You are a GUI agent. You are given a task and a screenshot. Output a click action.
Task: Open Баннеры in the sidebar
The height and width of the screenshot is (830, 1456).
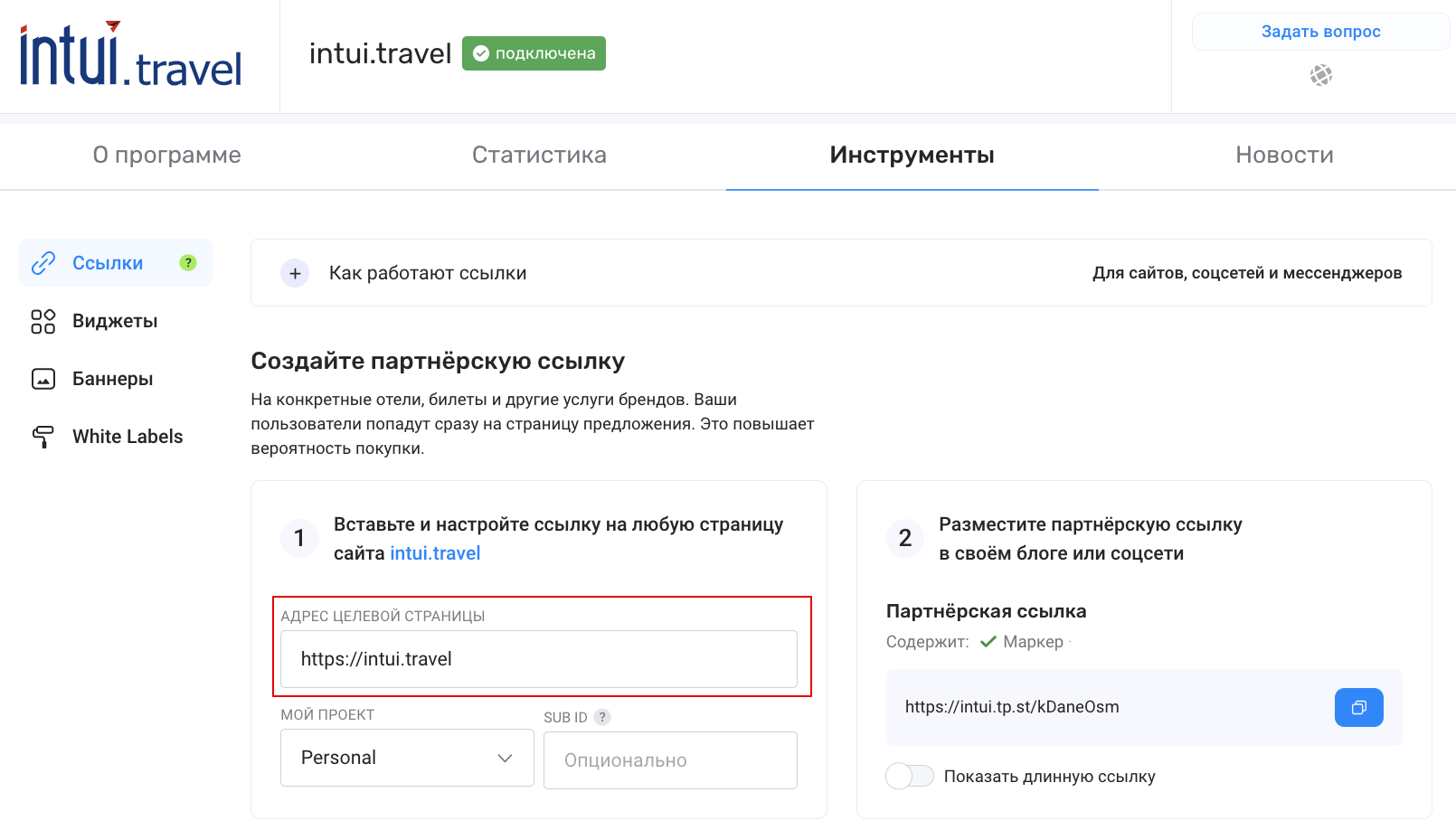click(112, 379)
